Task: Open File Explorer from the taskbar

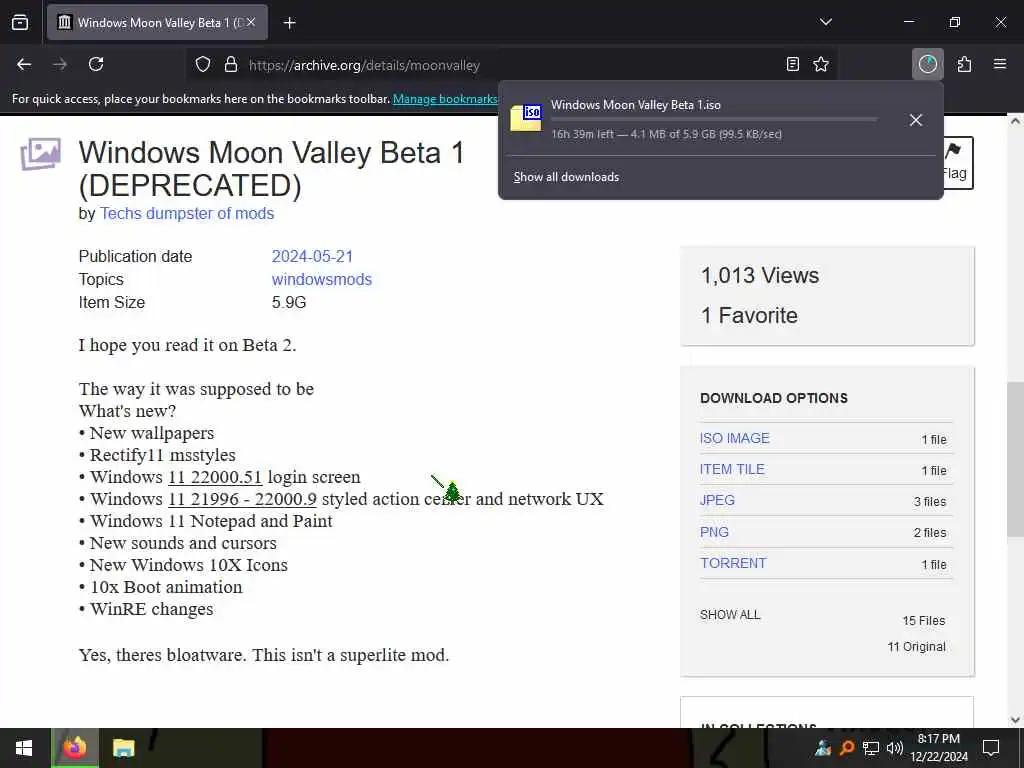Action: [x=123, y=748]
